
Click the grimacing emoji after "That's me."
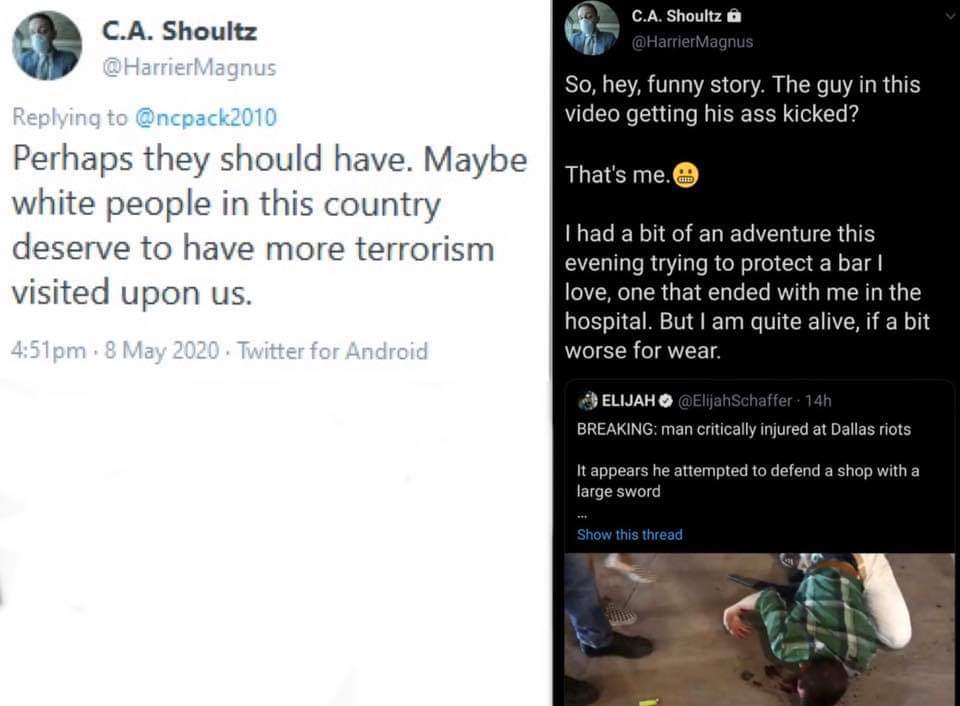pos(687,174)
